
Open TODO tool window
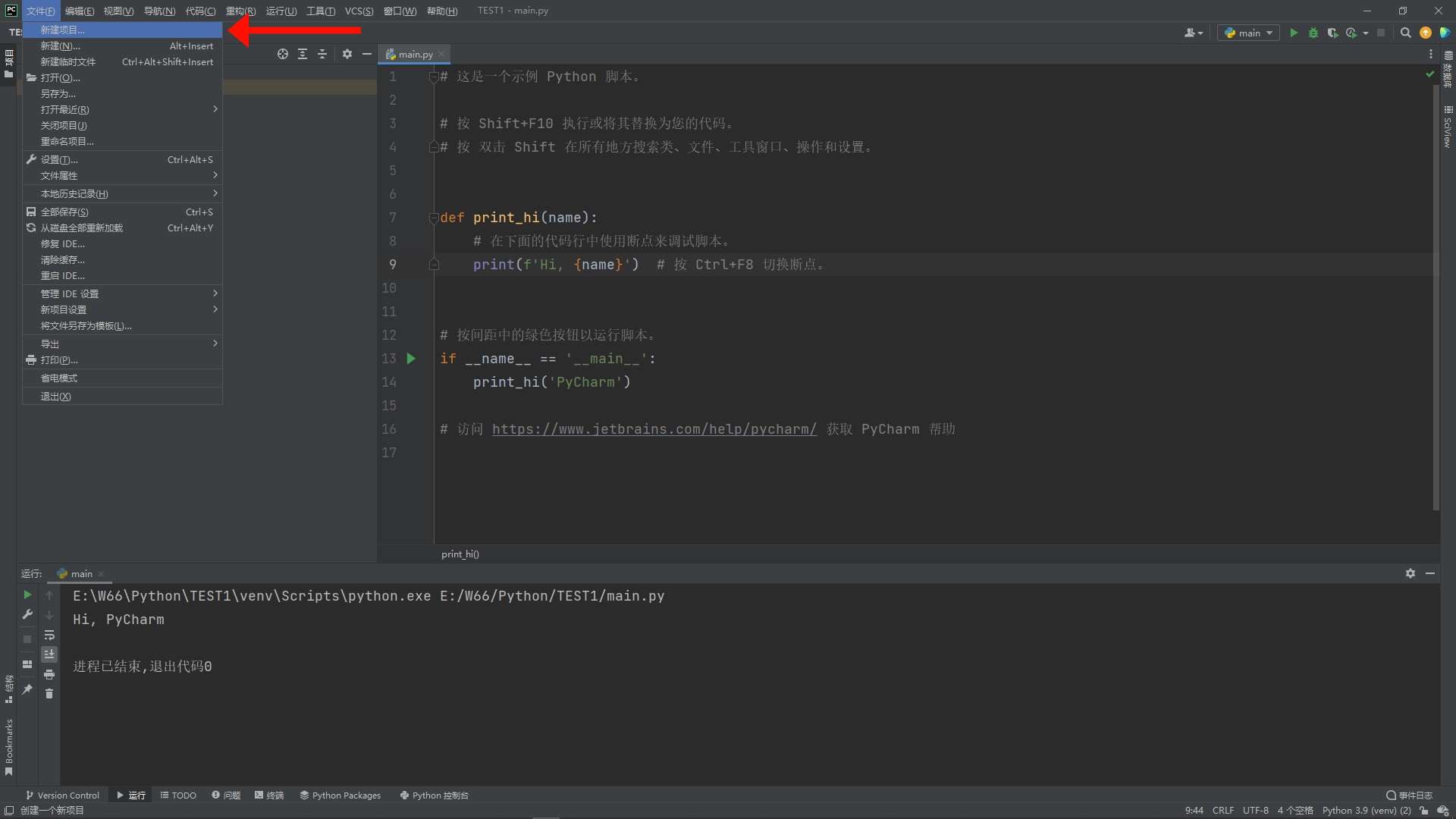[178, 795]
